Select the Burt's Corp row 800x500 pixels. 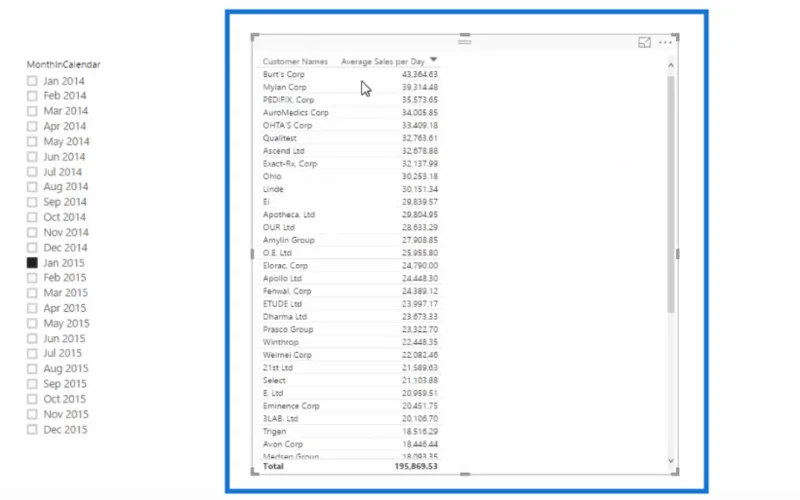tap(350, 74)
